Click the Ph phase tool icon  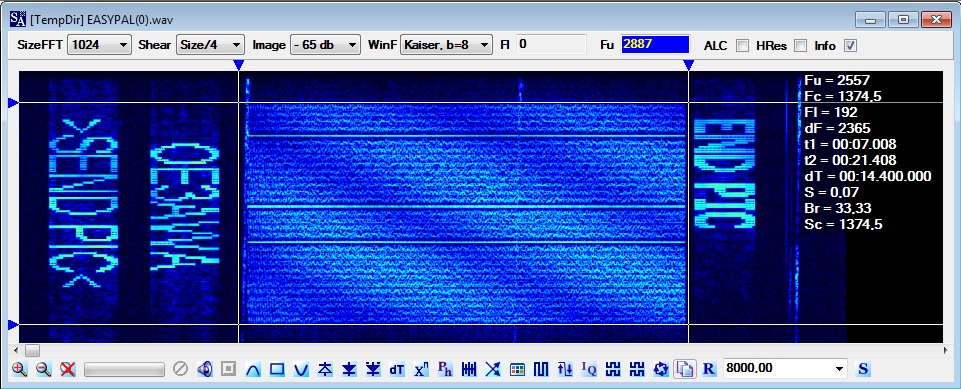point(445,369)
